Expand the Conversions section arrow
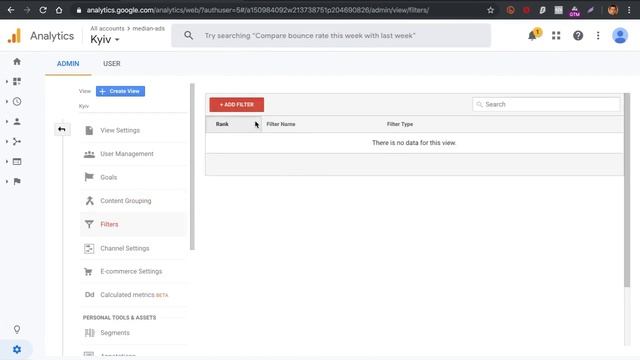This screenshot has width=640, height=360. pyautogui.click(x=7, y=182)
